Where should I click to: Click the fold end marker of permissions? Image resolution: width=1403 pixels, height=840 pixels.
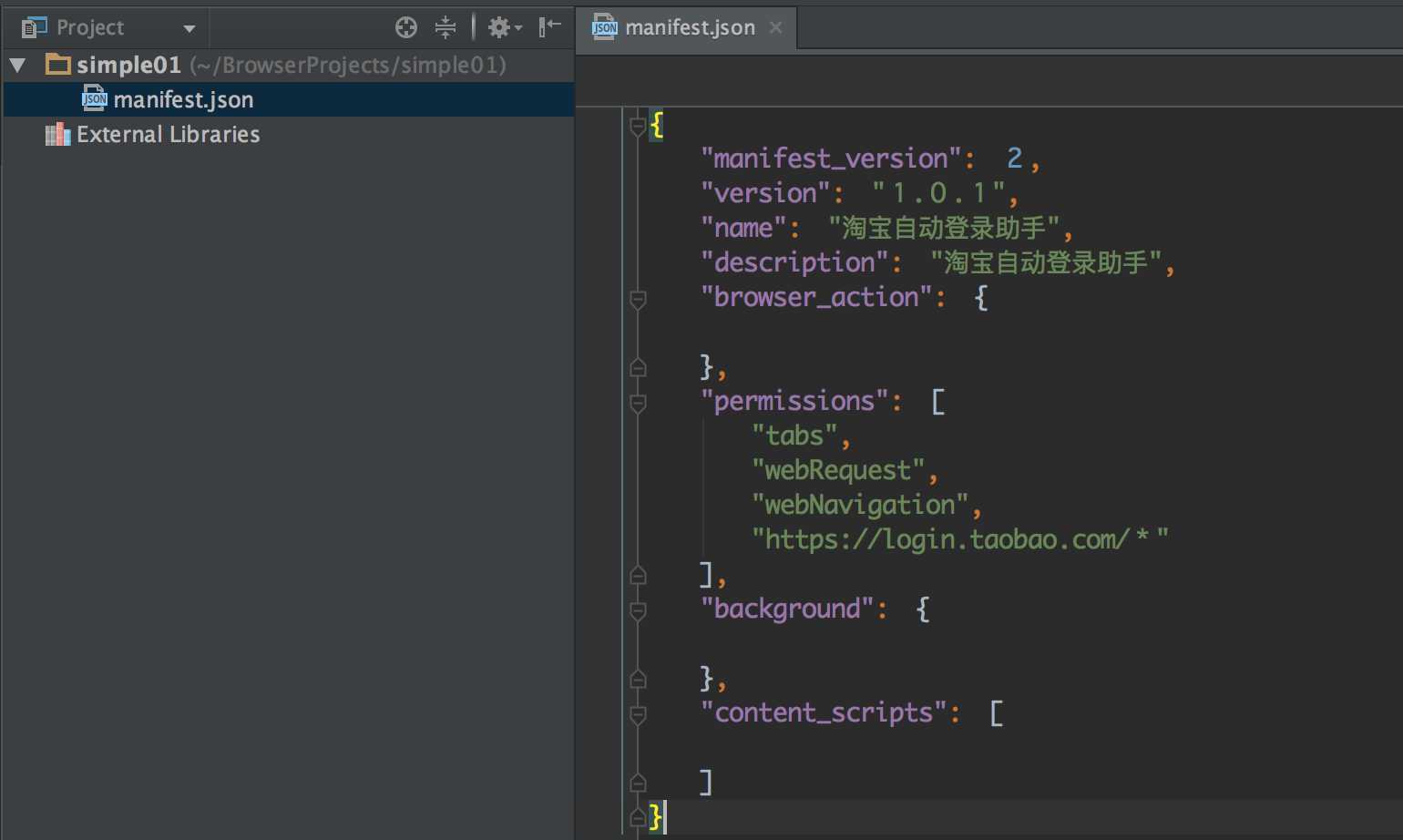pos(638,575)
